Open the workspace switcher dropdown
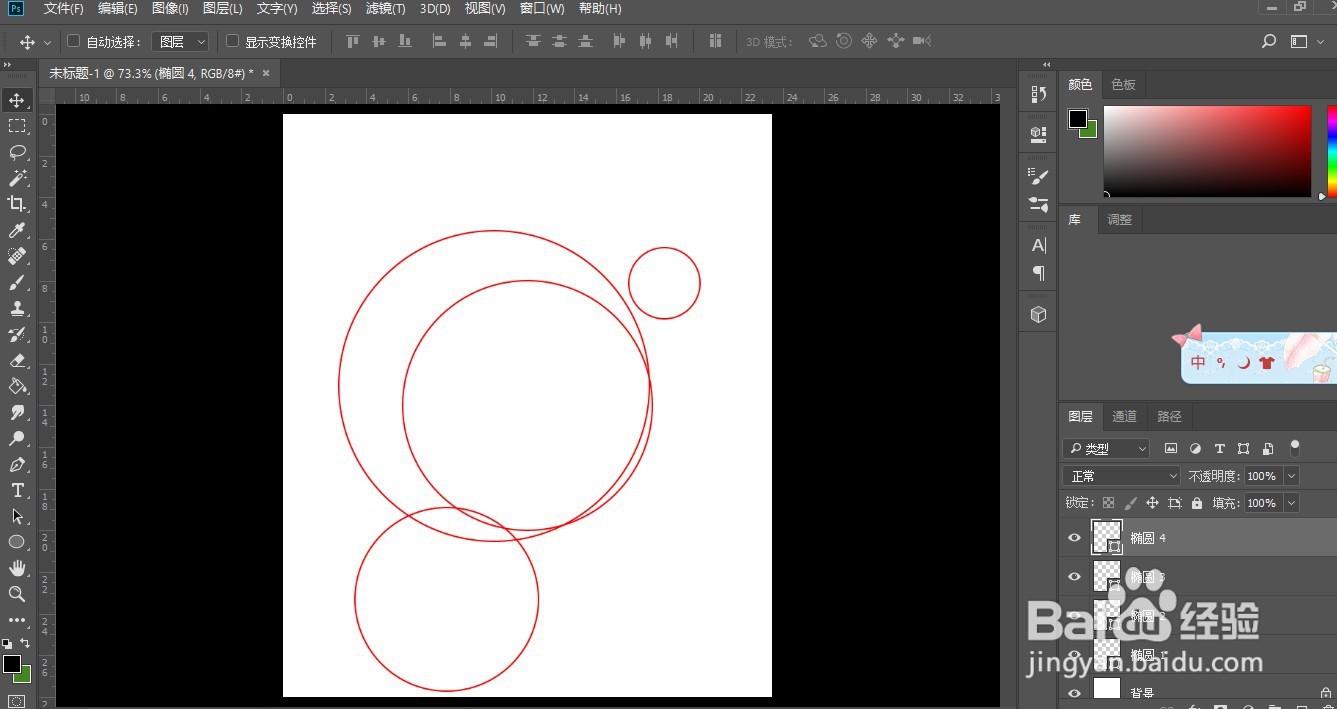 [x=1305, y=41]
